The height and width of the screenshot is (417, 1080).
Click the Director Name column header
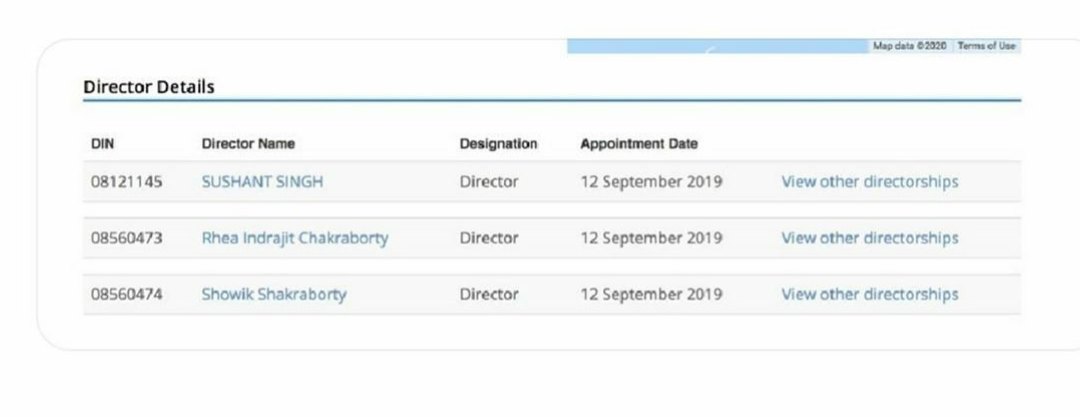[x=248, y=144]
